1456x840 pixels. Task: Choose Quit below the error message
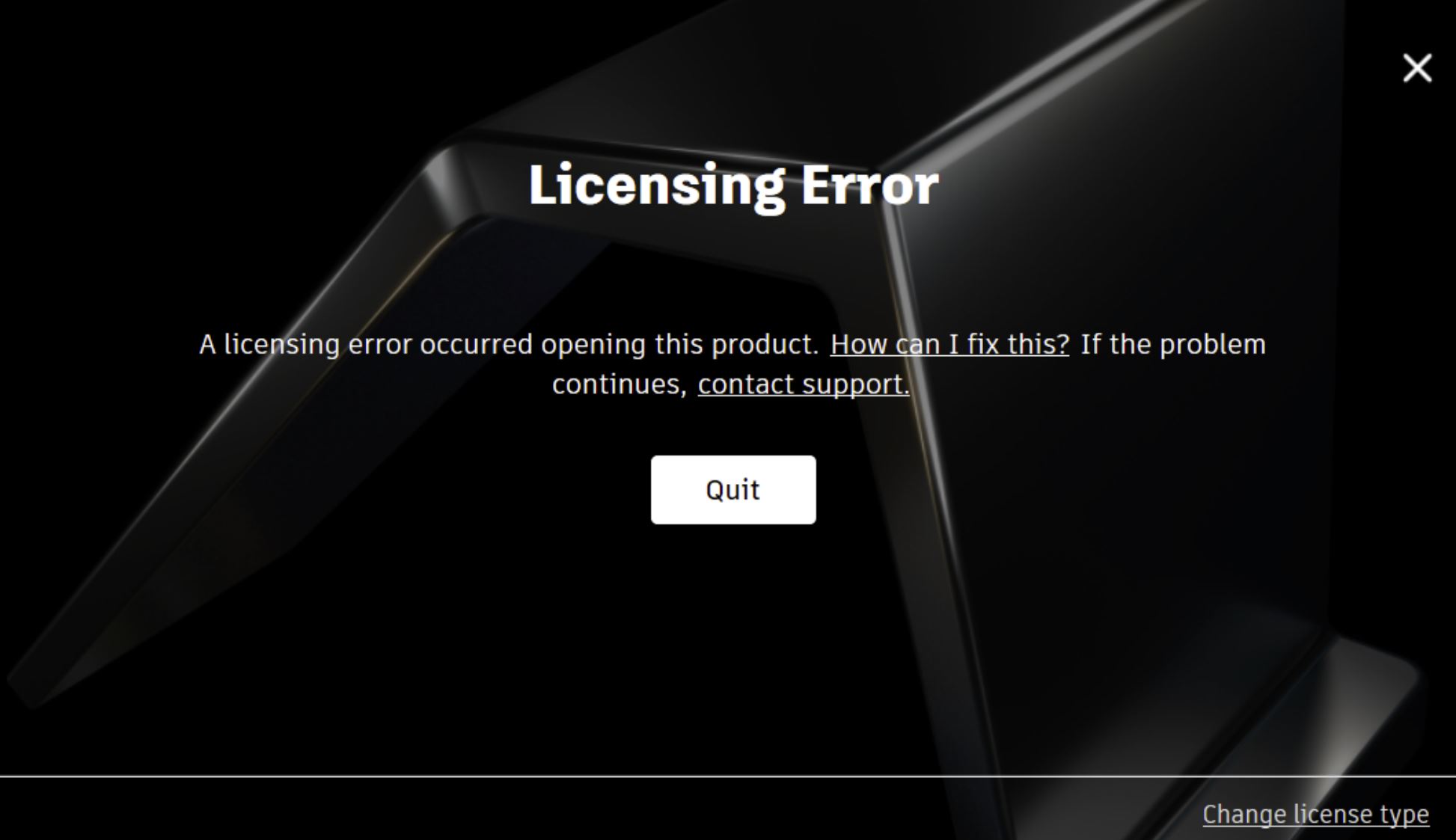[733, 490]
